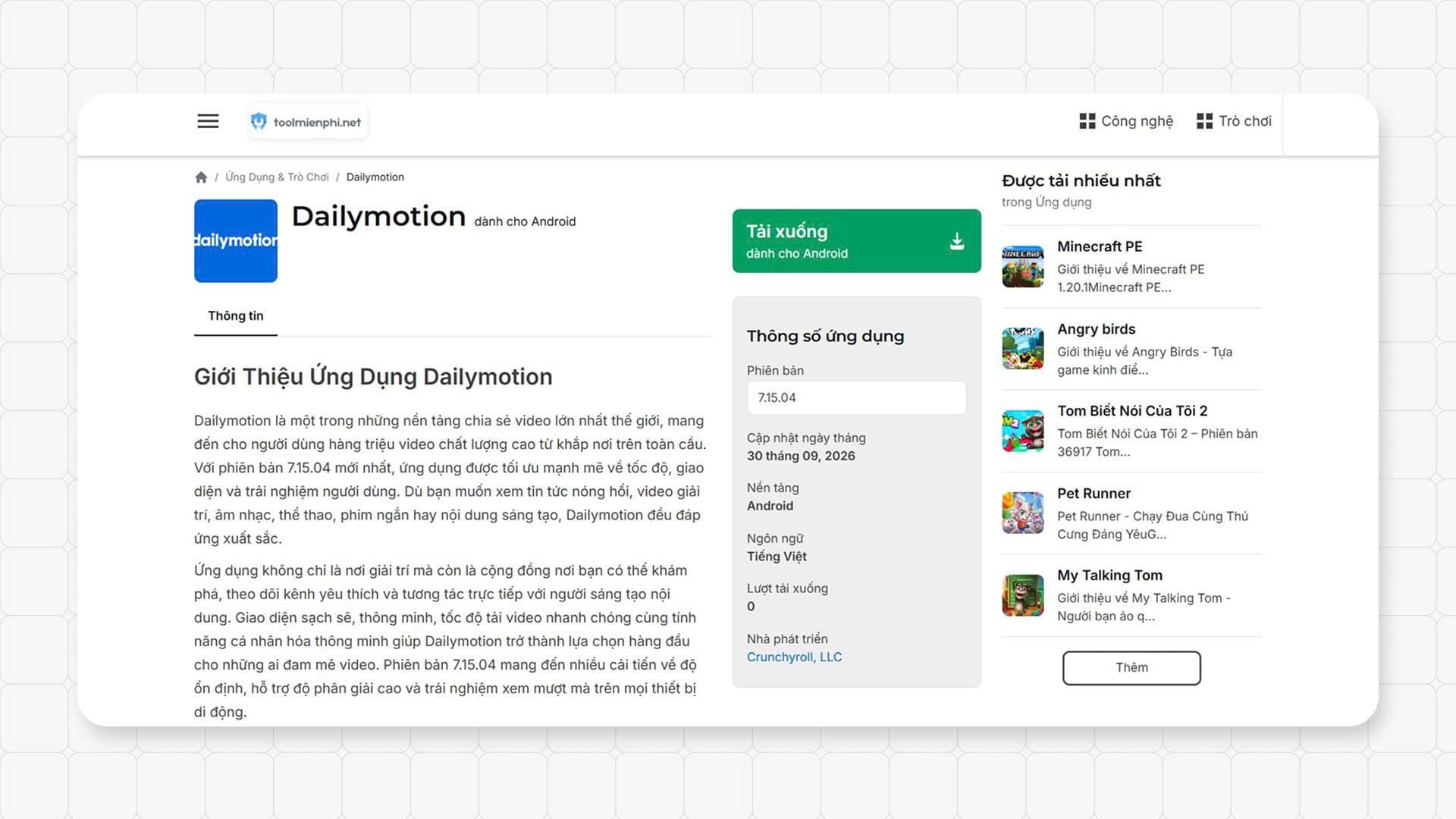Open Minecraft PE app thumbnail
This screenshot has height=819, width=1456.
(x=1023, y=267)
